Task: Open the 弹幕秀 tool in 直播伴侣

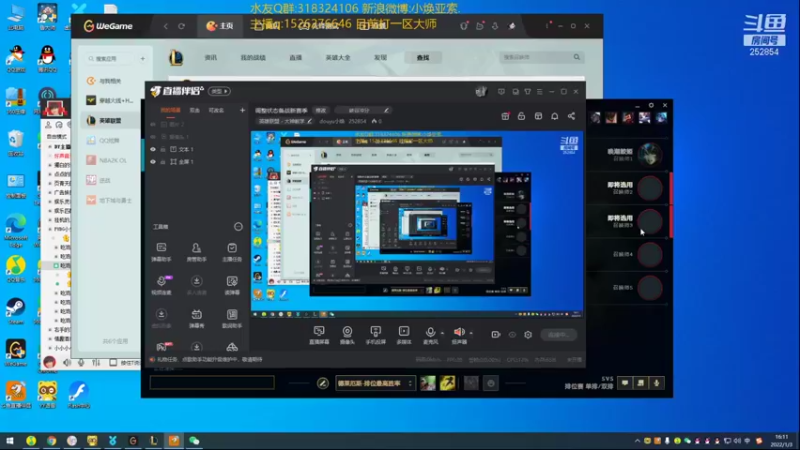Action: click(196, 318)
